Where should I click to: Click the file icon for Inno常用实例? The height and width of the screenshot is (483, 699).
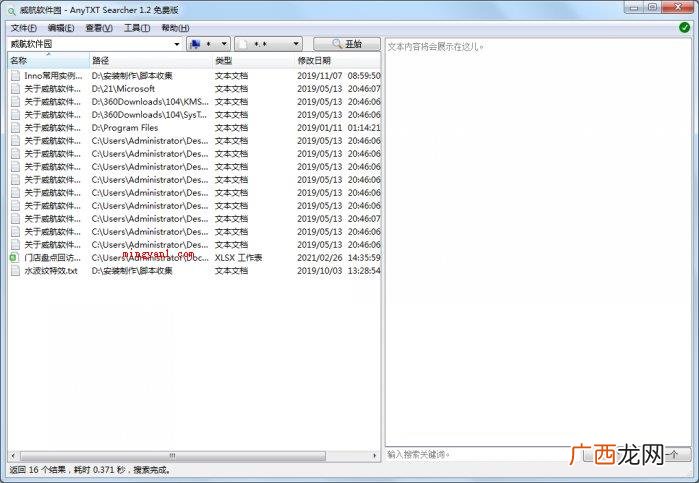click(15, 76)
